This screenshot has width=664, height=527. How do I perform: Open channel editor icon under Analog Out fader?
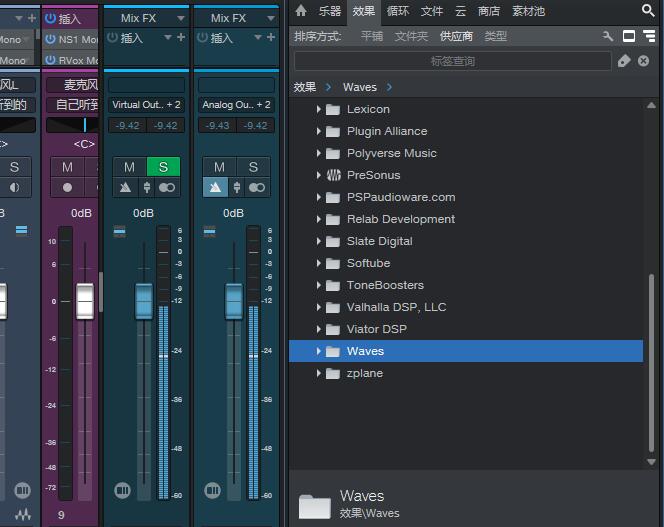coord(212,490)
